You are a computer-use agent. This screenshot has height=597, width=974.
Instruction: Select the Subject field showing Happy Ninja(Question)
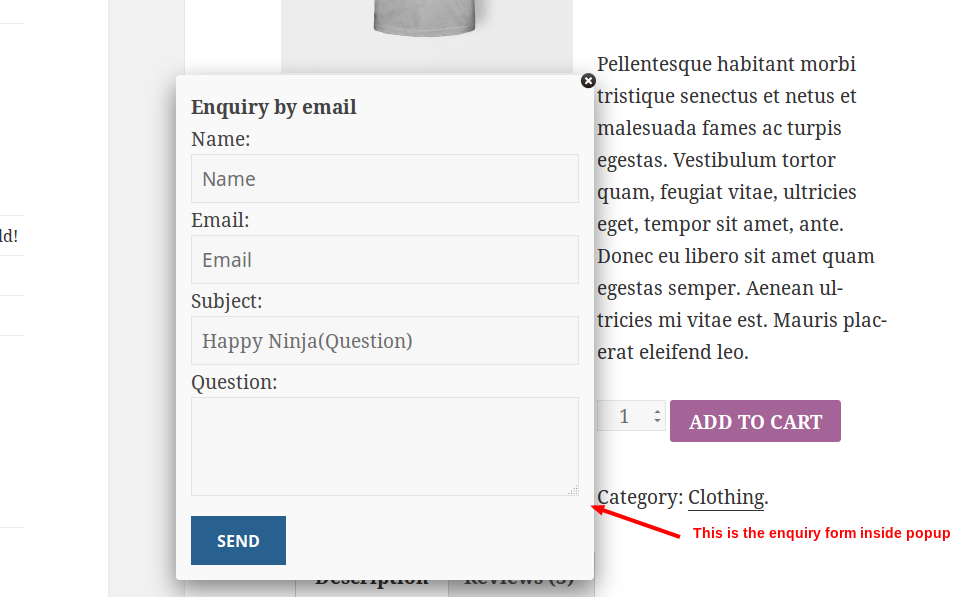click(x=385, y=340)
